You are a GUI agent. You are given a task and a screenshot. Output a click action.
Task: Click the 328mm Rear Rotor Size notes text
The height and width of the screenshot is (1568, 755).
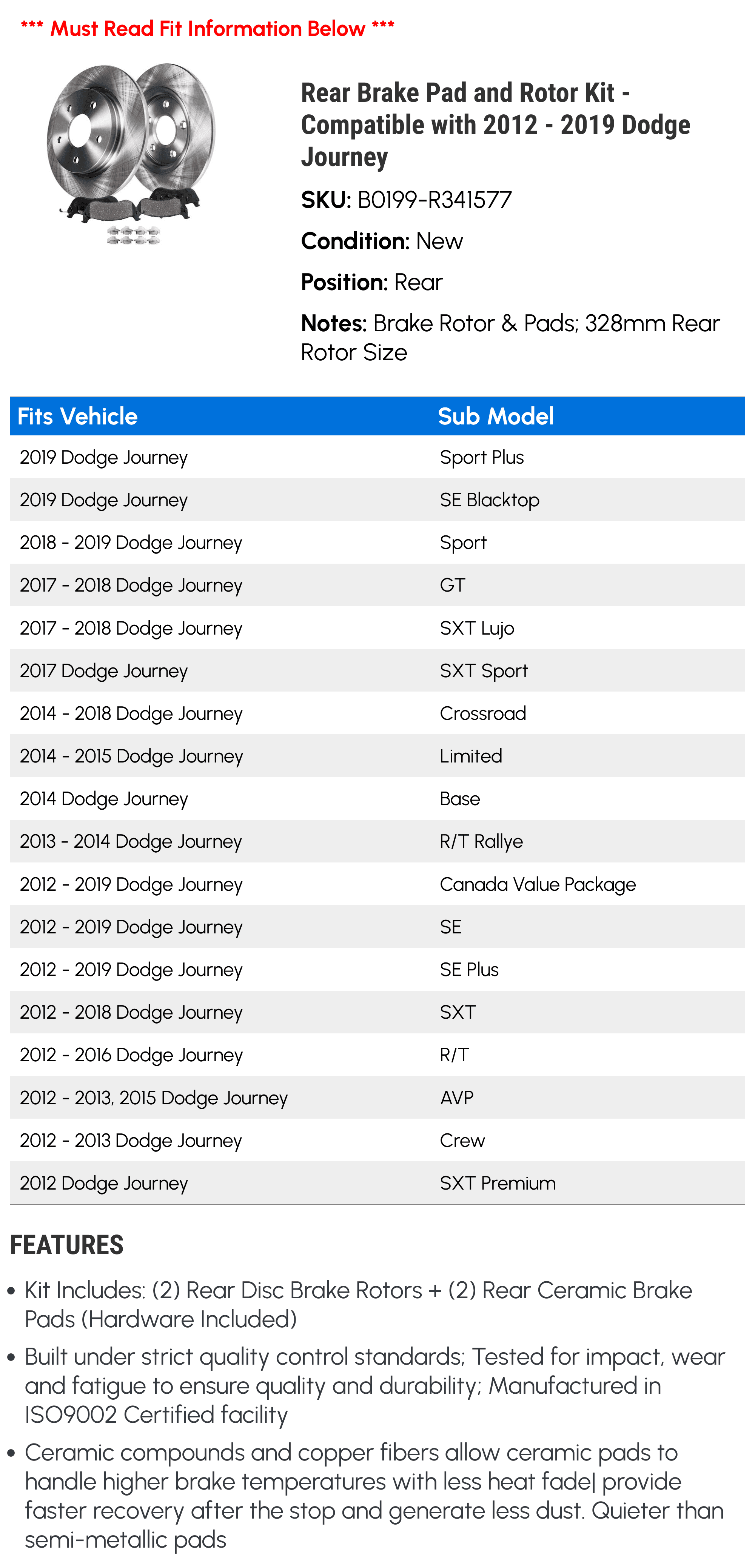click(510, 338)
